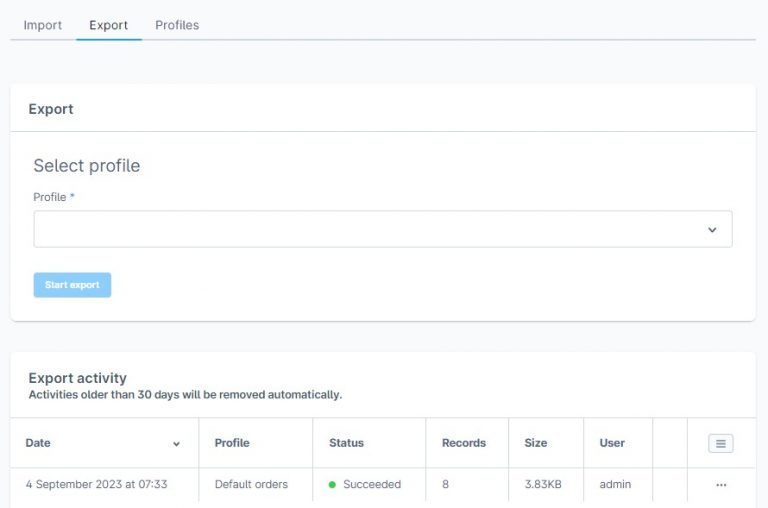Click the Start export button
This screenshot has height=508, width=768.
coord(72,285)
